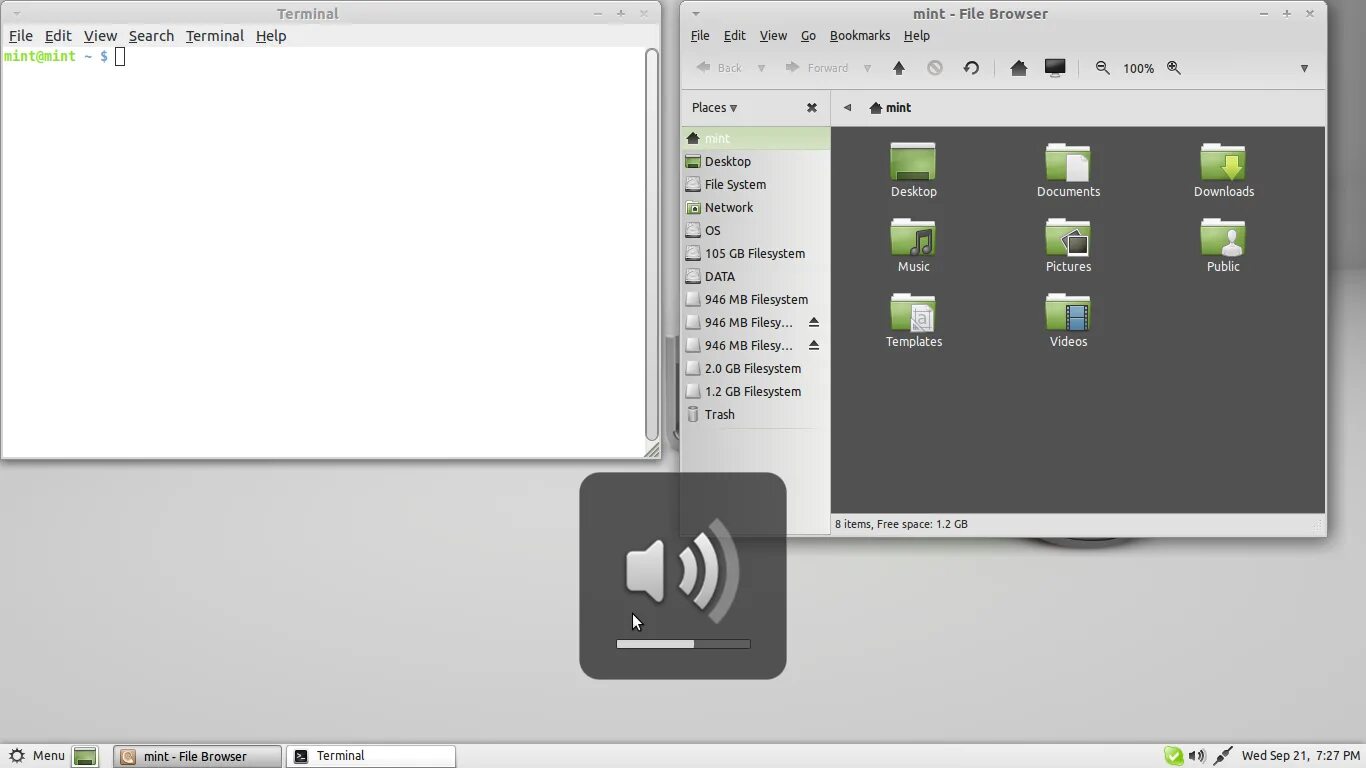Click the volume icon in system tray
Screen dimensions: 1366x768
[x=1197, y=756]
